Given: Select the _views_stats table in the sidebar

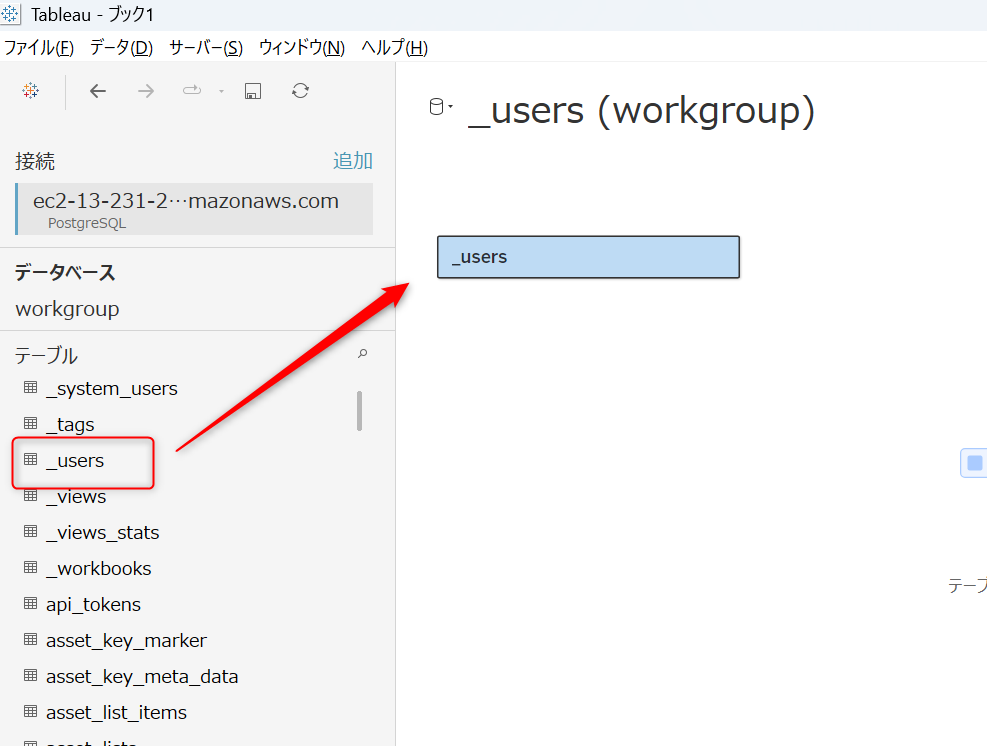Looking at the screenshot, I should (103, 532).
